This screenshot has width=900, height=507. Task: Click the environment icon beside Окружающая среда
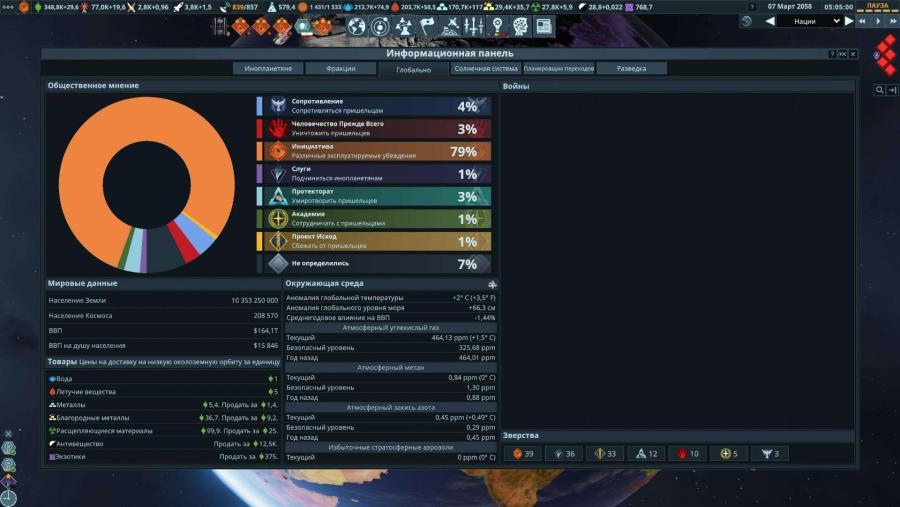(x=491, y=284)
